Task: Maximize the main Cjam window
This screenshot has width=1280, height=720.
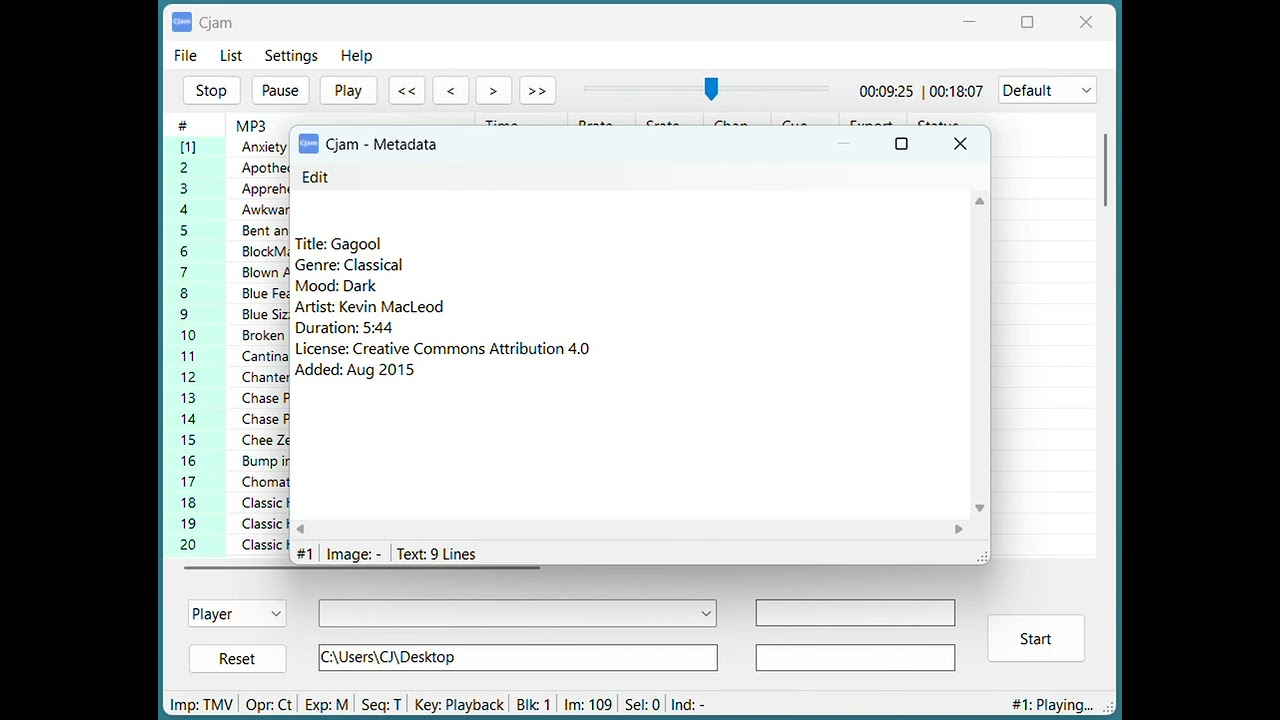Action: pyautogui.click(x=1027, y=22)
